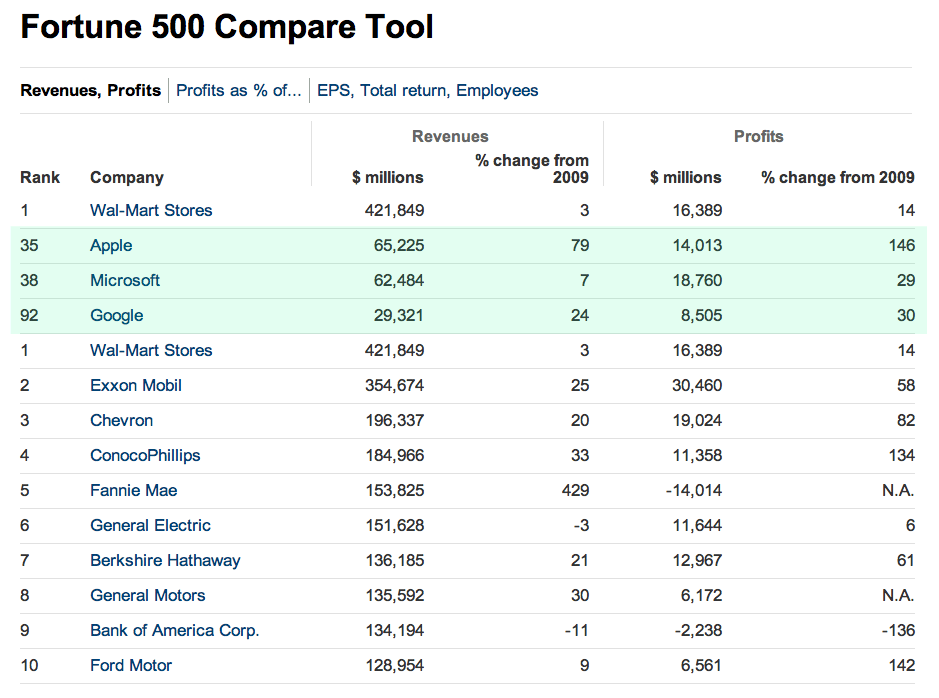Click Exxon Mobil's revenue value 354,674
This screenshot has height=698, width=939.
[x=395, y=386]
